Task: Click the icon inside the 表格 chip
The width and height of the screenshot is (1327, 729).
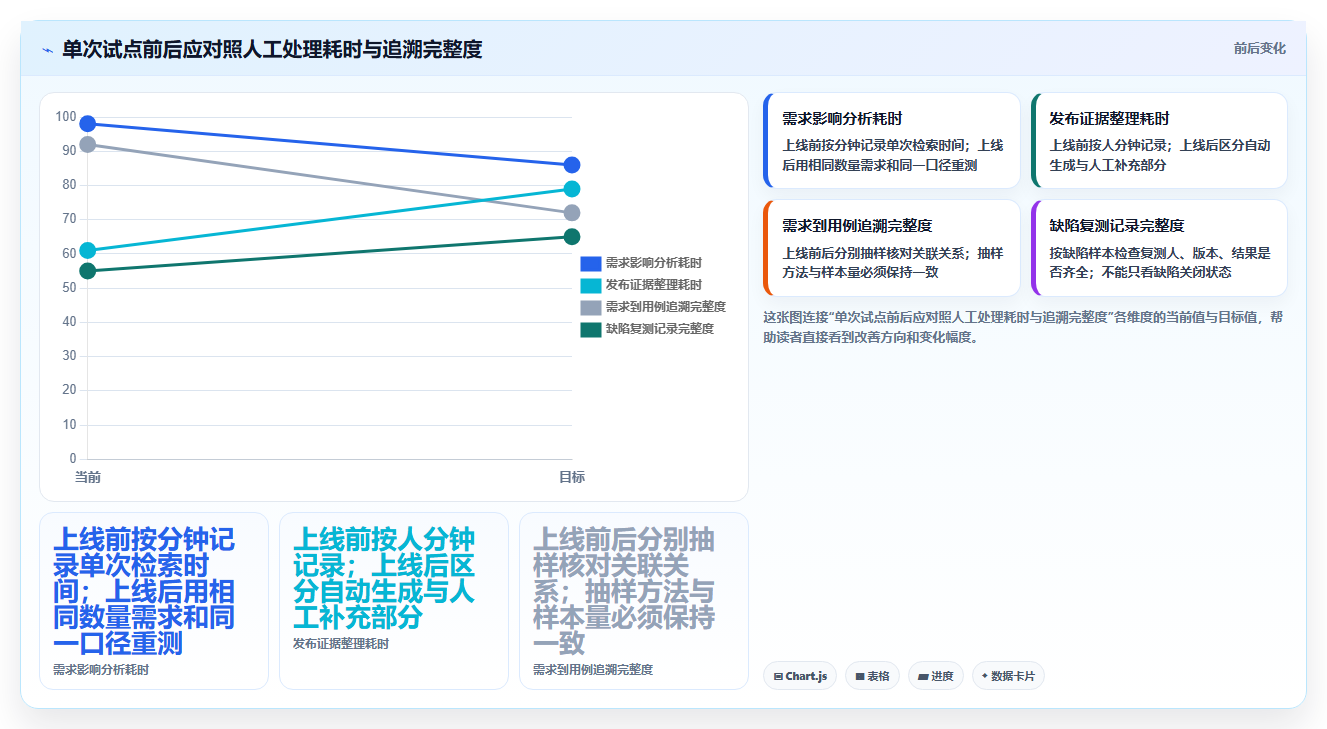Action: pyautogui.click(x=860, y=677)
